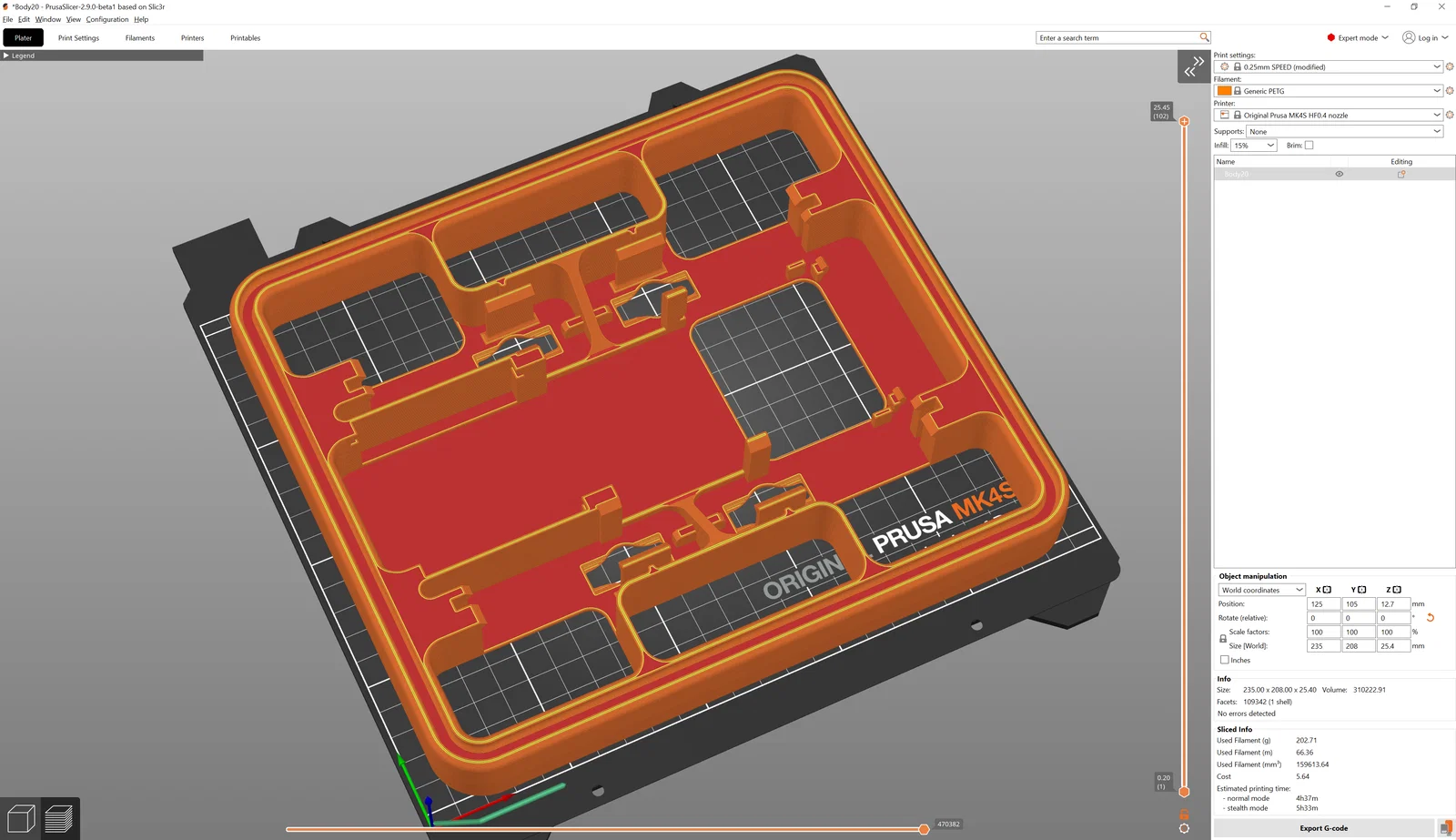Click the lock icon in the Filament preset
The height and width of the screenshot is (840, 1456).
click(1238, 91)
